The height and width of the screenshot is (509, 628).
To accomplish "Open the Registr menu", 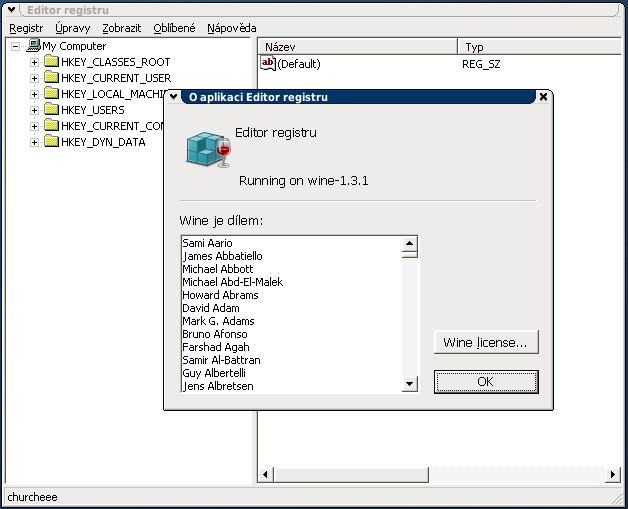I will (x=26, y=28).
